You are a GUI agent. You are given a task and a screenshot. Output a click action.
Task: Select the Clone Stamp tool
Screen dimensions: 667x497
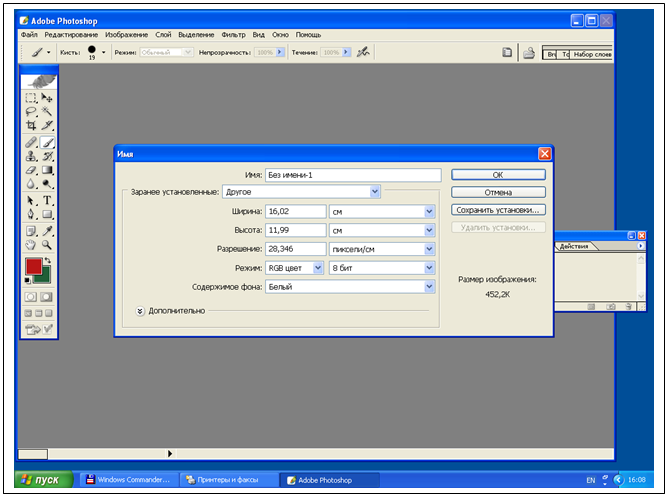[x=31, y=156]
